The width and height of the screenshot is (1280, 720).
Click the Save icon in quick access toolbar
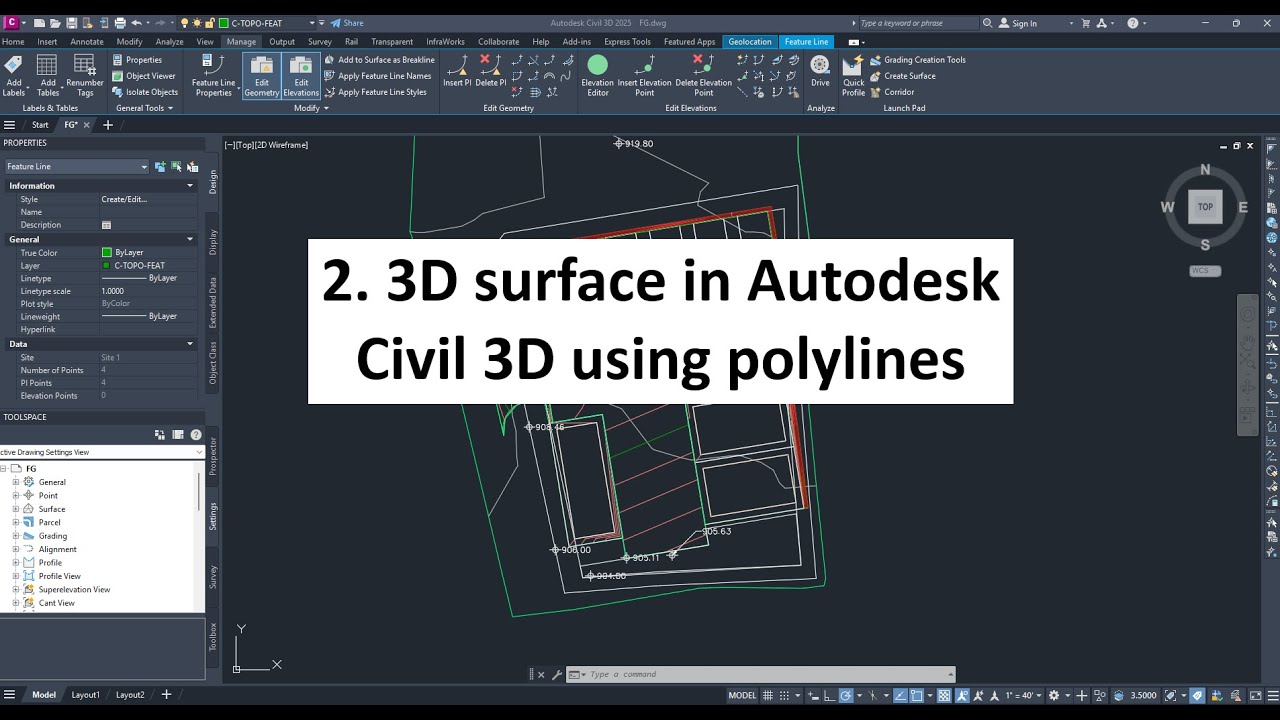pyautogui.click(x=70, y=23)
